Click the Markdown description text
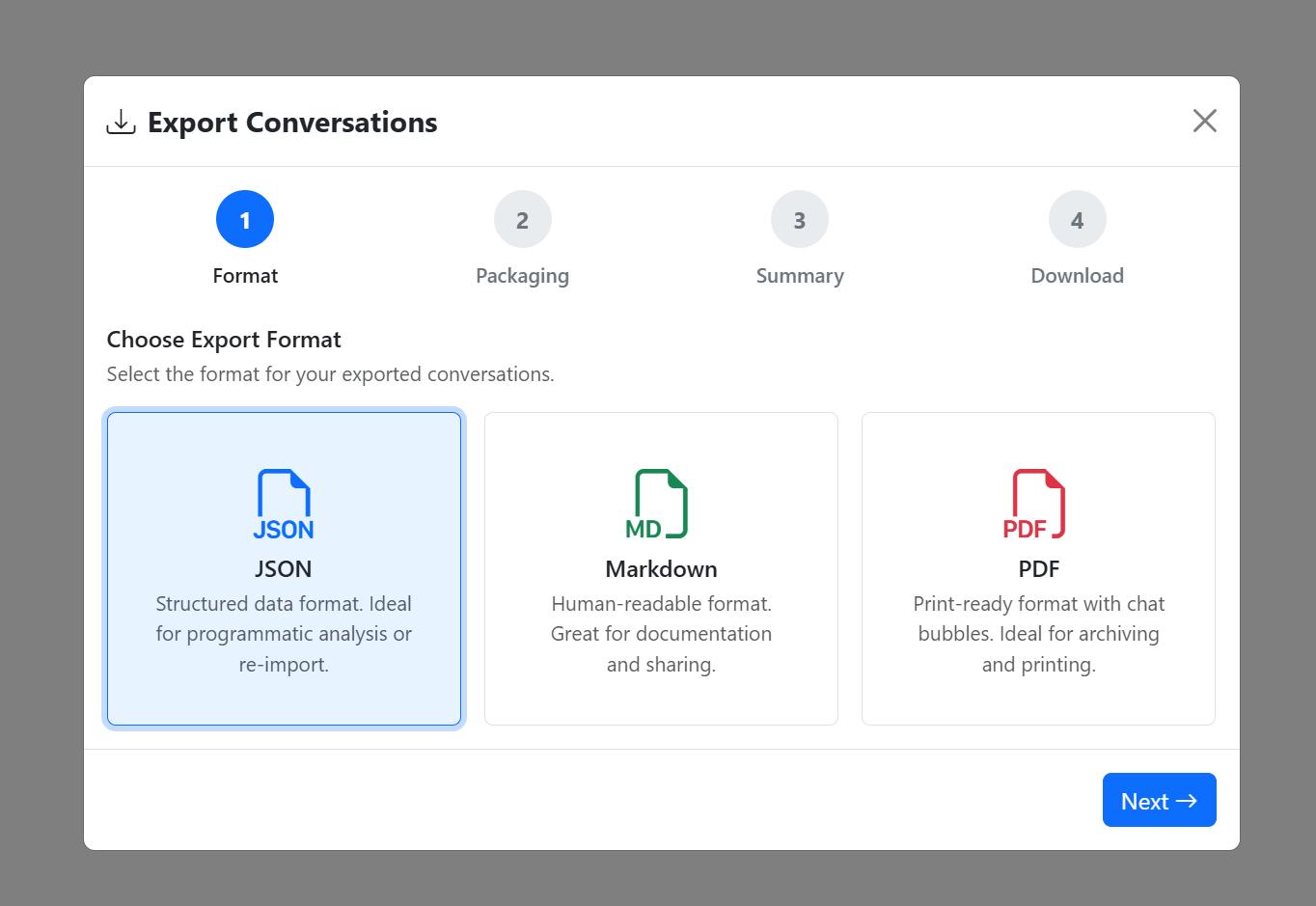Image resolution: width=1316 pixels, height=906 pixels. tap(661, 633)
